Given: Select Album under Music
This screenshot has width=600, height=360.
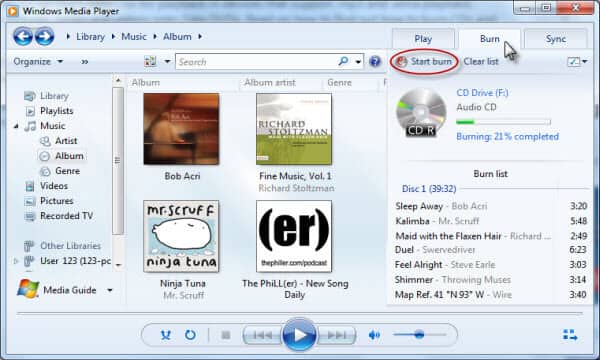Looking at the screenshot, I should click(69, 156).
